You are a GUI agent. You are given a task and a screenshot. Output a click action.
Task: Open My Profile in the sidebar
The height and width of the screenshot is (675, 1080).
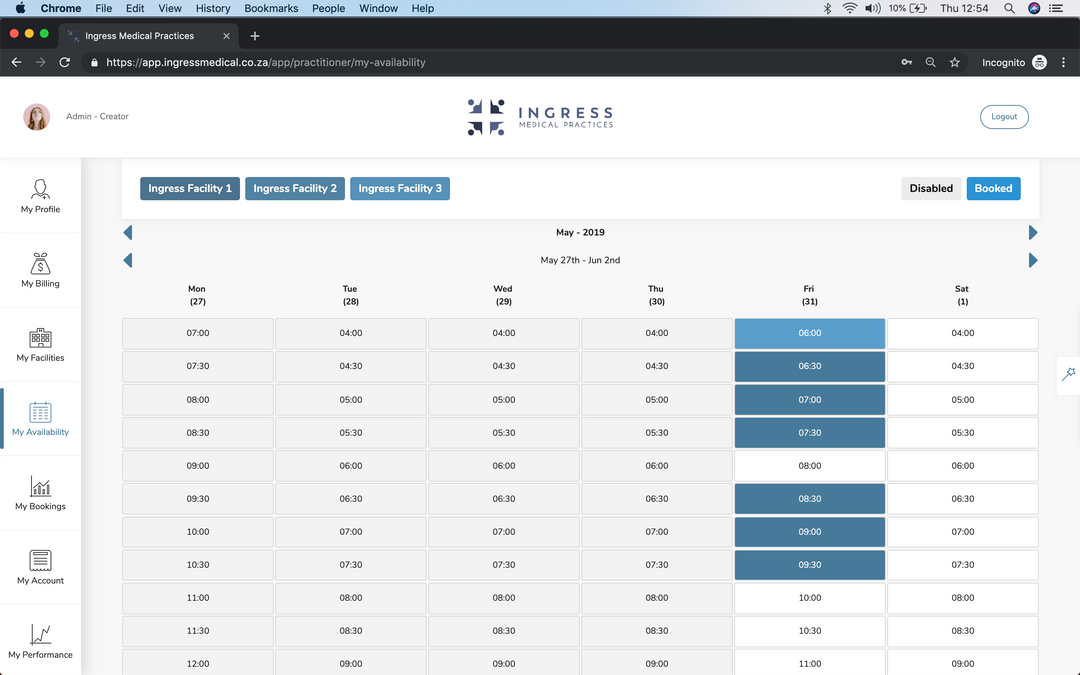(x=40, y=196)
